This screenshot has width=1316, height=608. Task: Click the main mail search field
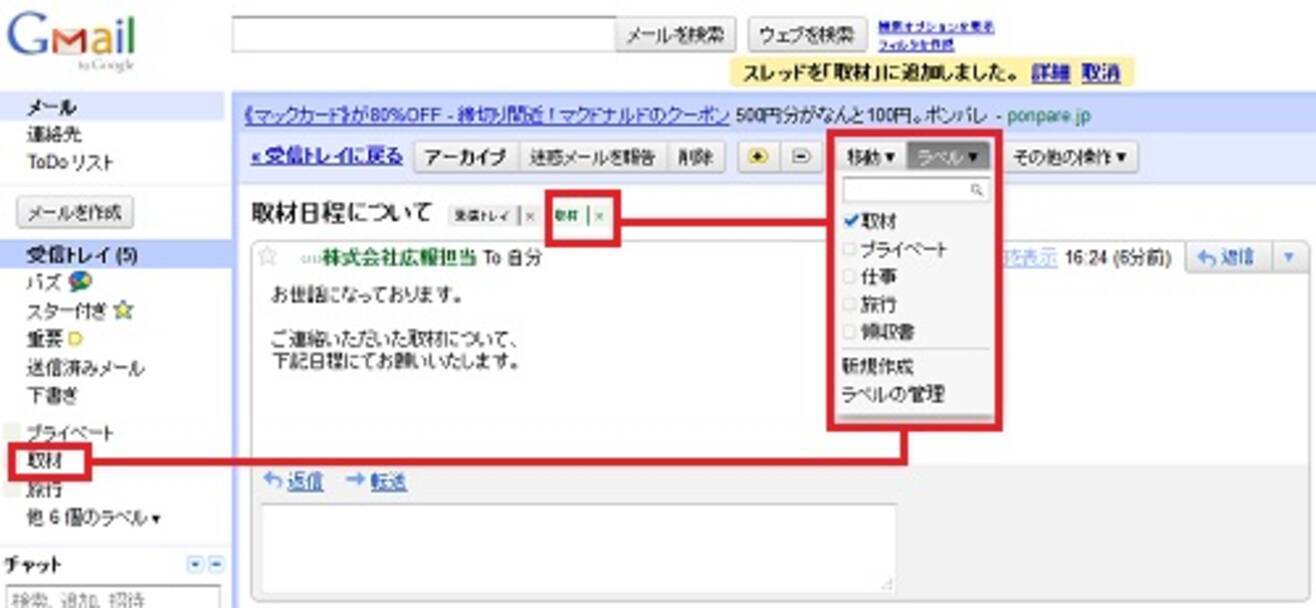(x=424, y=34)
